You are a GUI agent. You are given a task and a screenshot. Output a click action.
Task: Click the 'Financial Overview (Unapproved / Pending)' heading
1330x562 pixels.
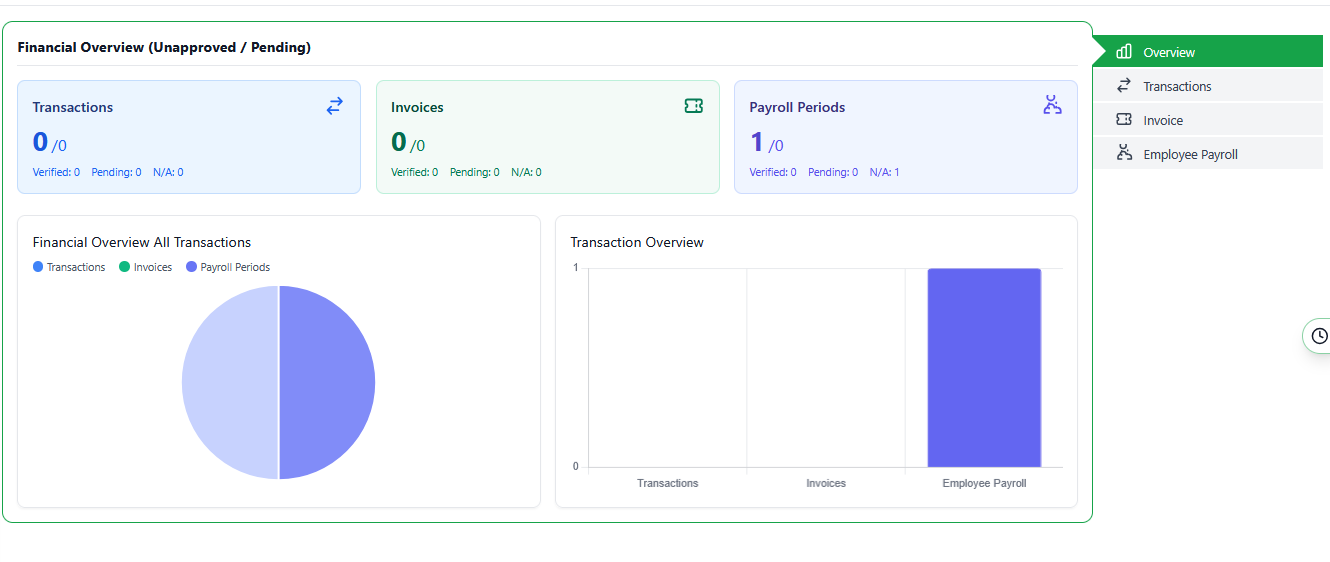[x=164, y=47]
